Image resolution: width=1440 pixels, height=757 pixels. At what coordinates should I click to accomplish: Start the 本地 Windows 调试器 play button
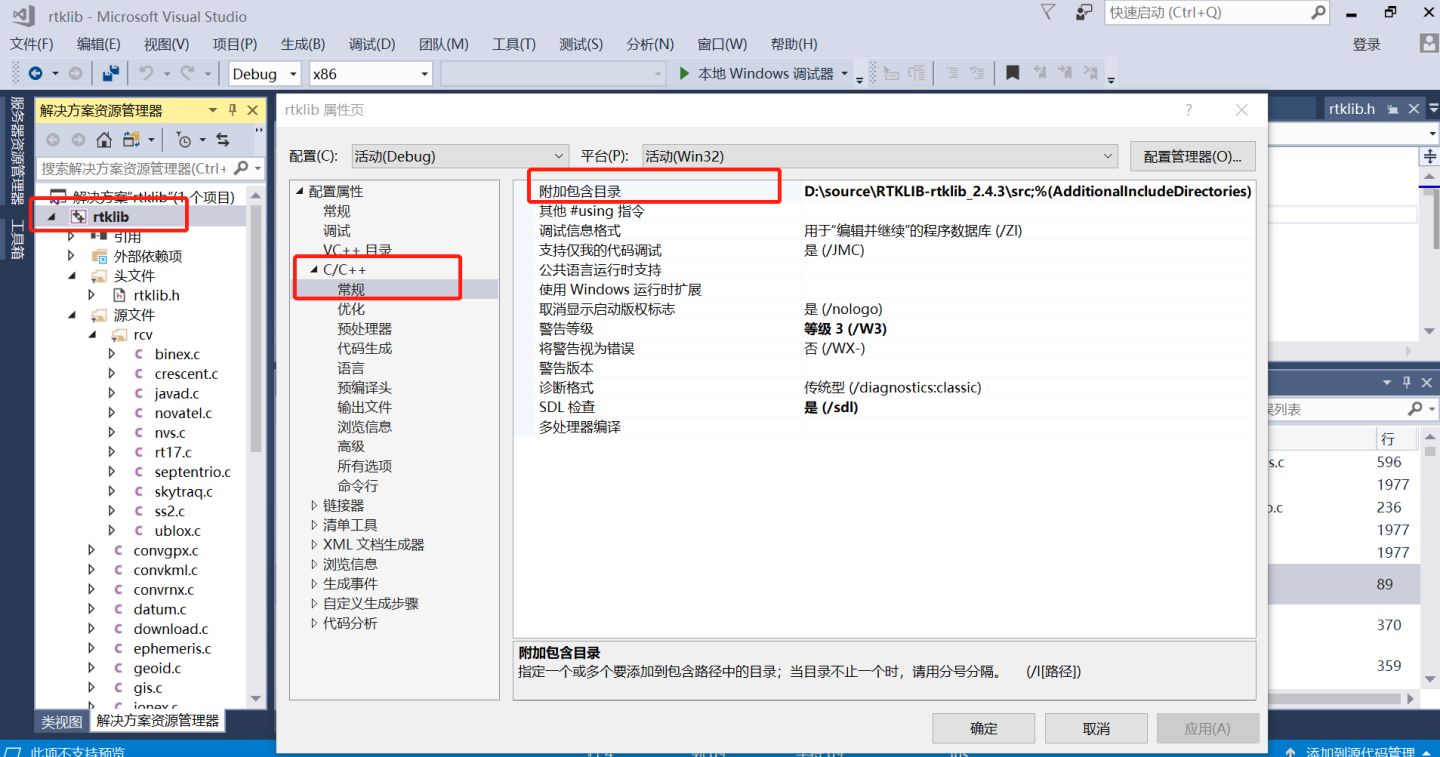[x=684, y=73]
